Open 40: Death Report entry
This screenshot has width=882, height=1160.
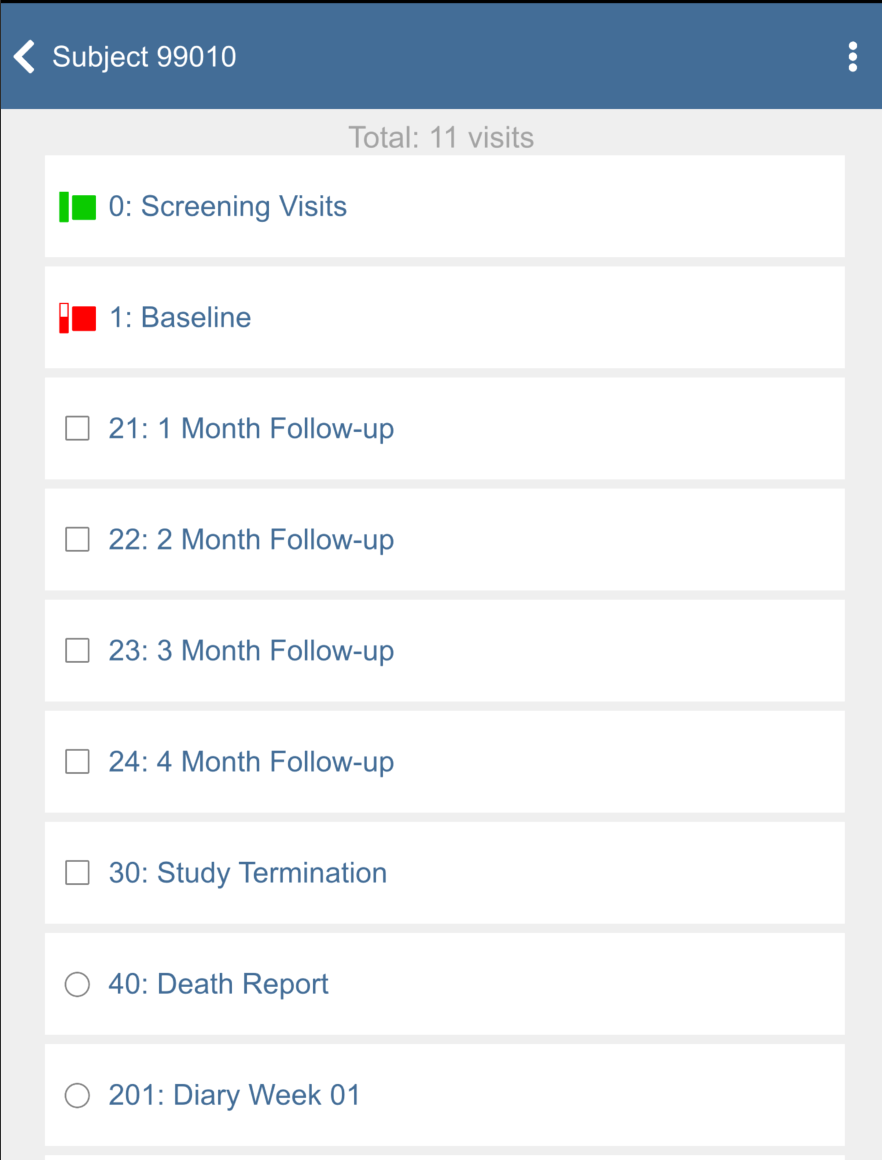pos(218,984)
